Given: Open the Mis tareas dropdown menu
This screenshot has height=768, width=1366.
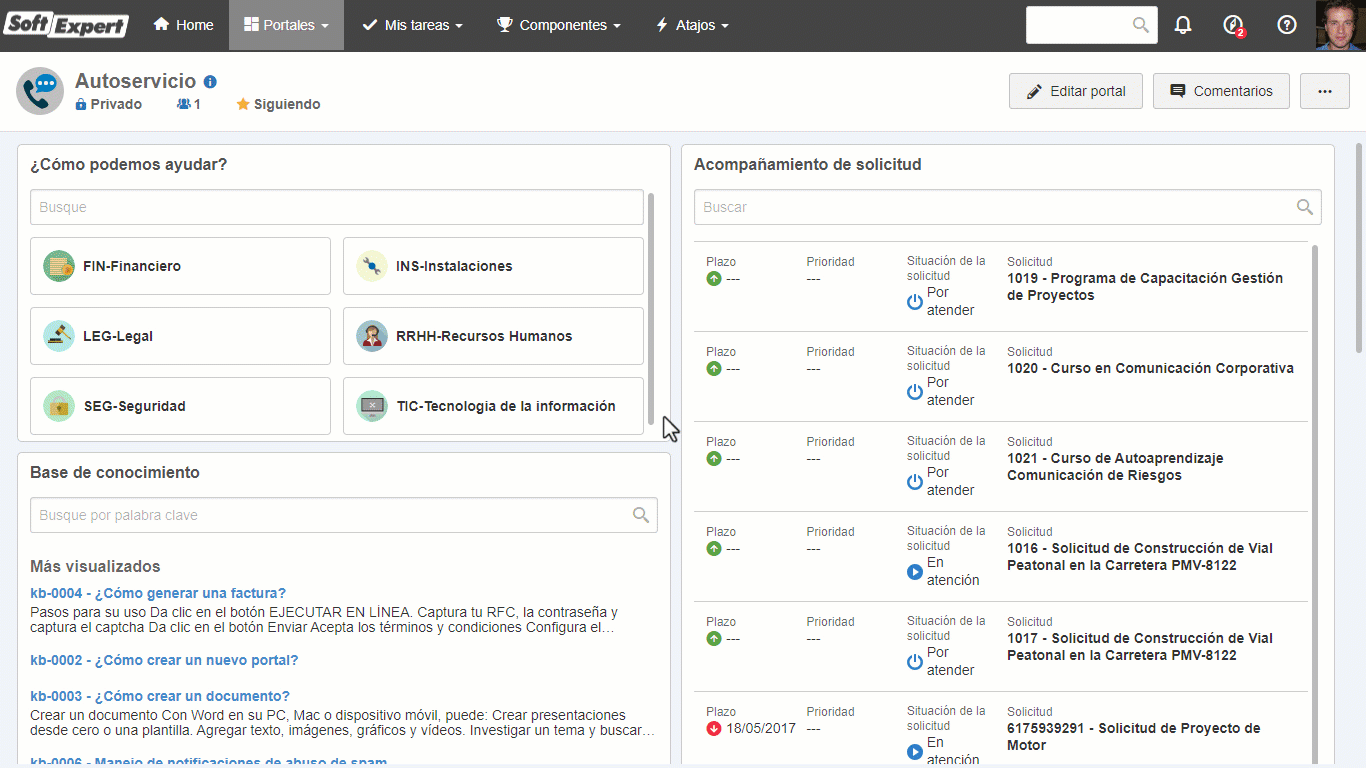Looking at the screenshot, I should [412, 25].
